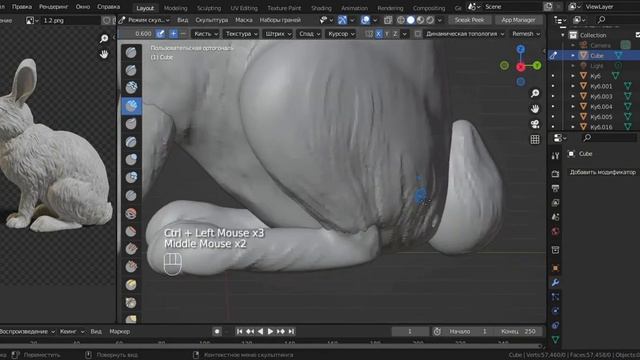Screen dimensions: 640x360
Task: Click the 3D viewport pan hand icon
Action: [535, 109]
